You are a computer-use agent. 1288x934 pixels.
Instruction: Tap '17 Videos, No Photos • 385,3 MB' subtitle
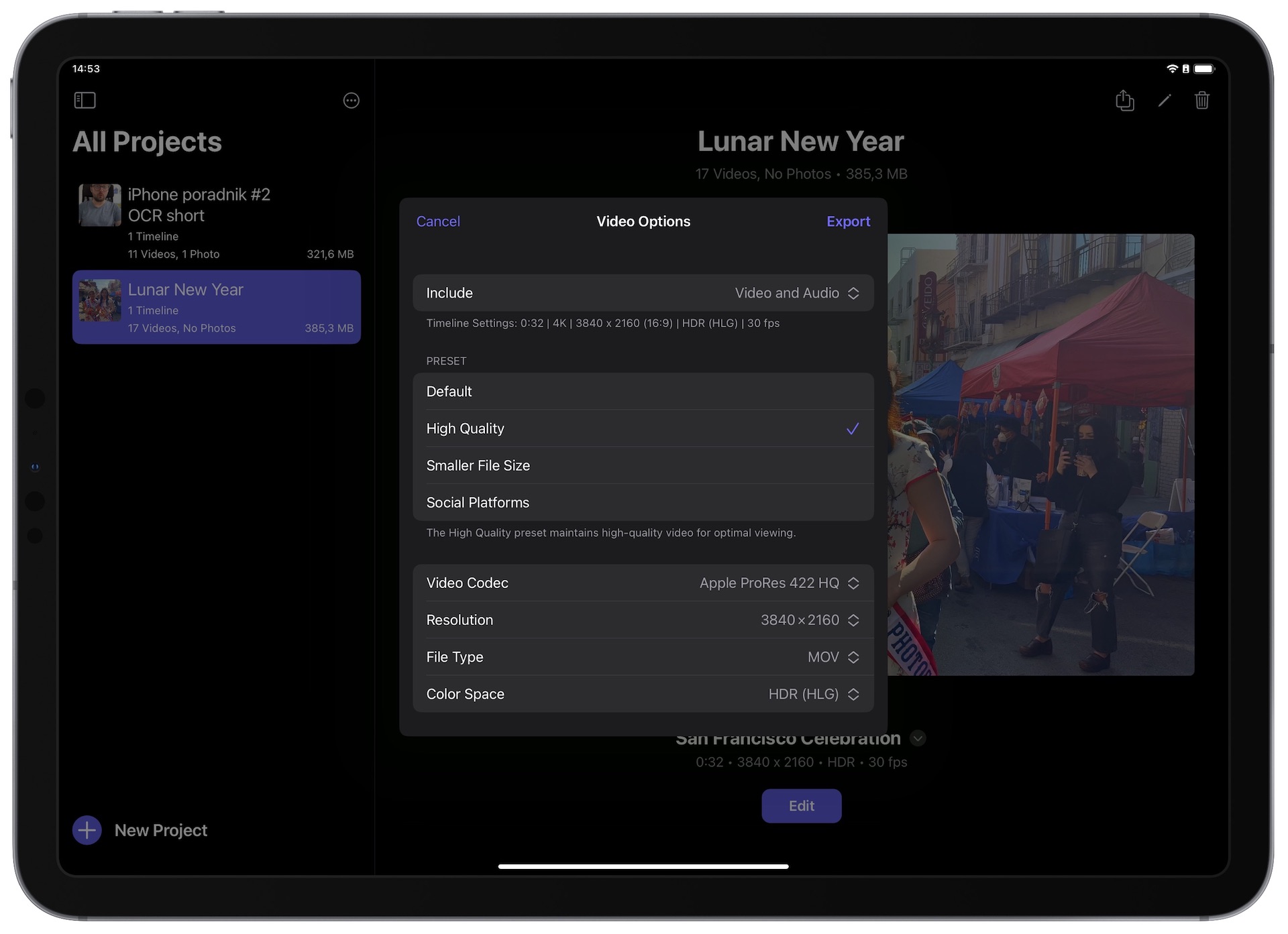pyautogui.click(x=801, y=174)
